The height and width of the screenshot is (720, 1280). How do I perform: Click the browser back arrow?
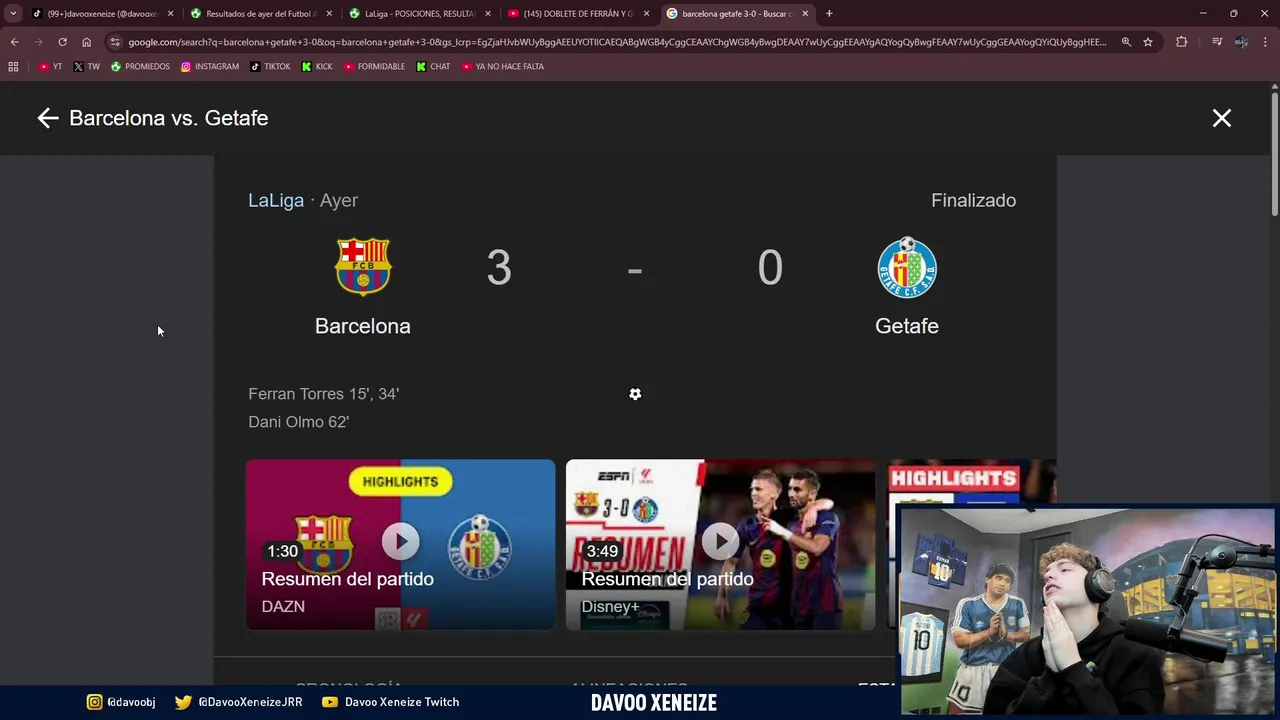tap(14, 42)
